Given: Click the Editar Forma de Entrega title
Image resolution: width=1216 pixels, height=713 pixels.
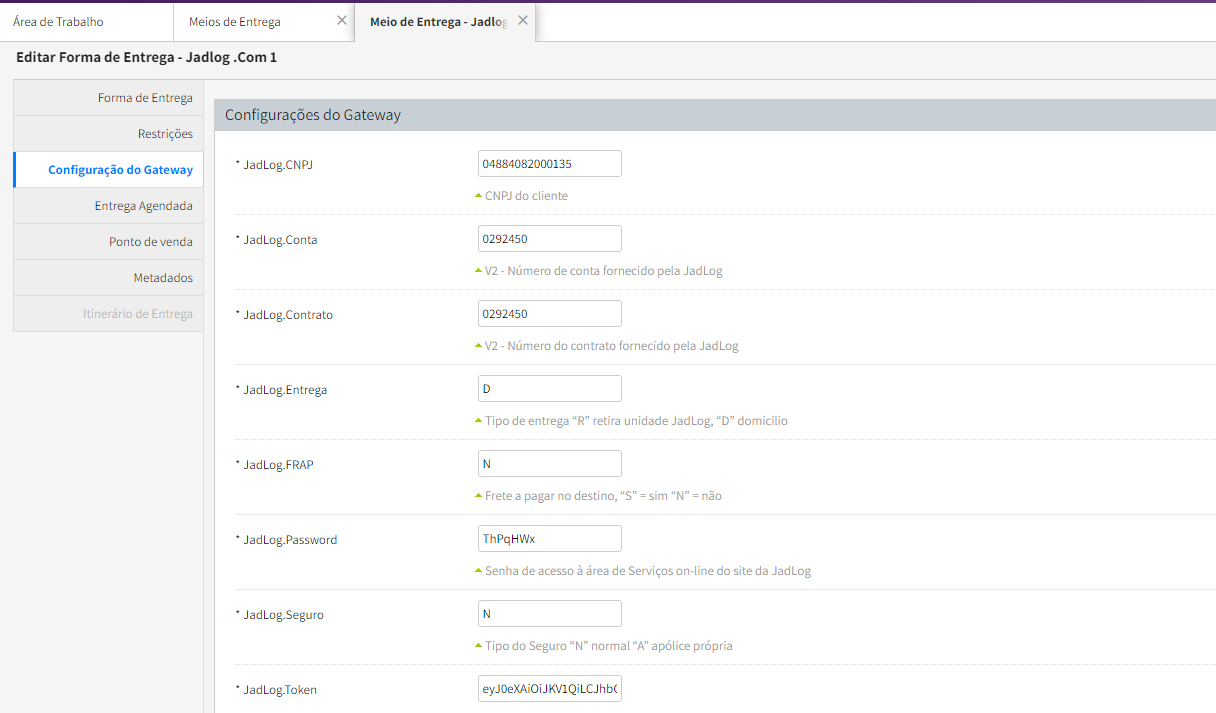Looking at the screenshot, I should pyautogui.click(x=147, y=57).
